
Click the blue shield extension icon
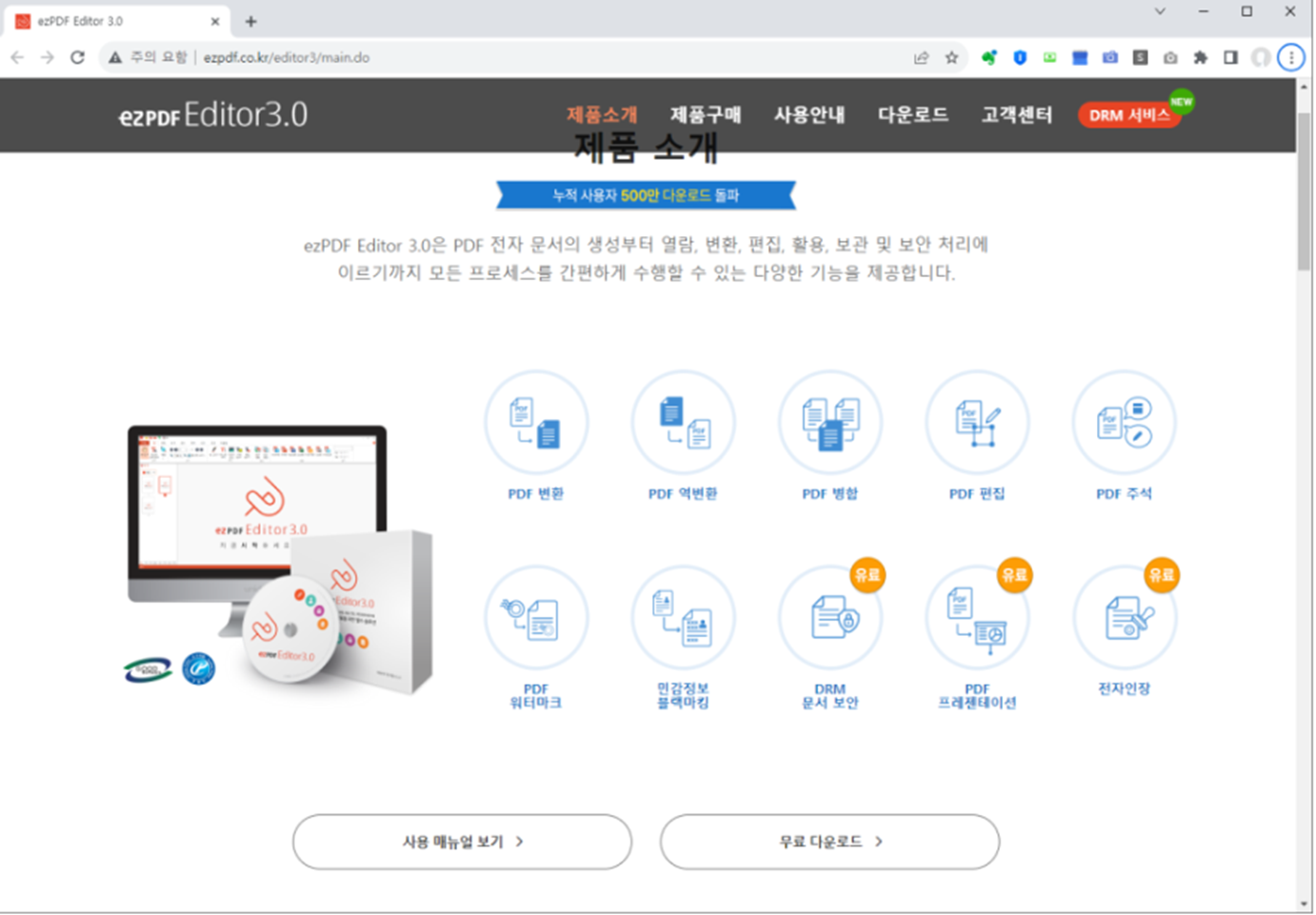point(1020,57)
